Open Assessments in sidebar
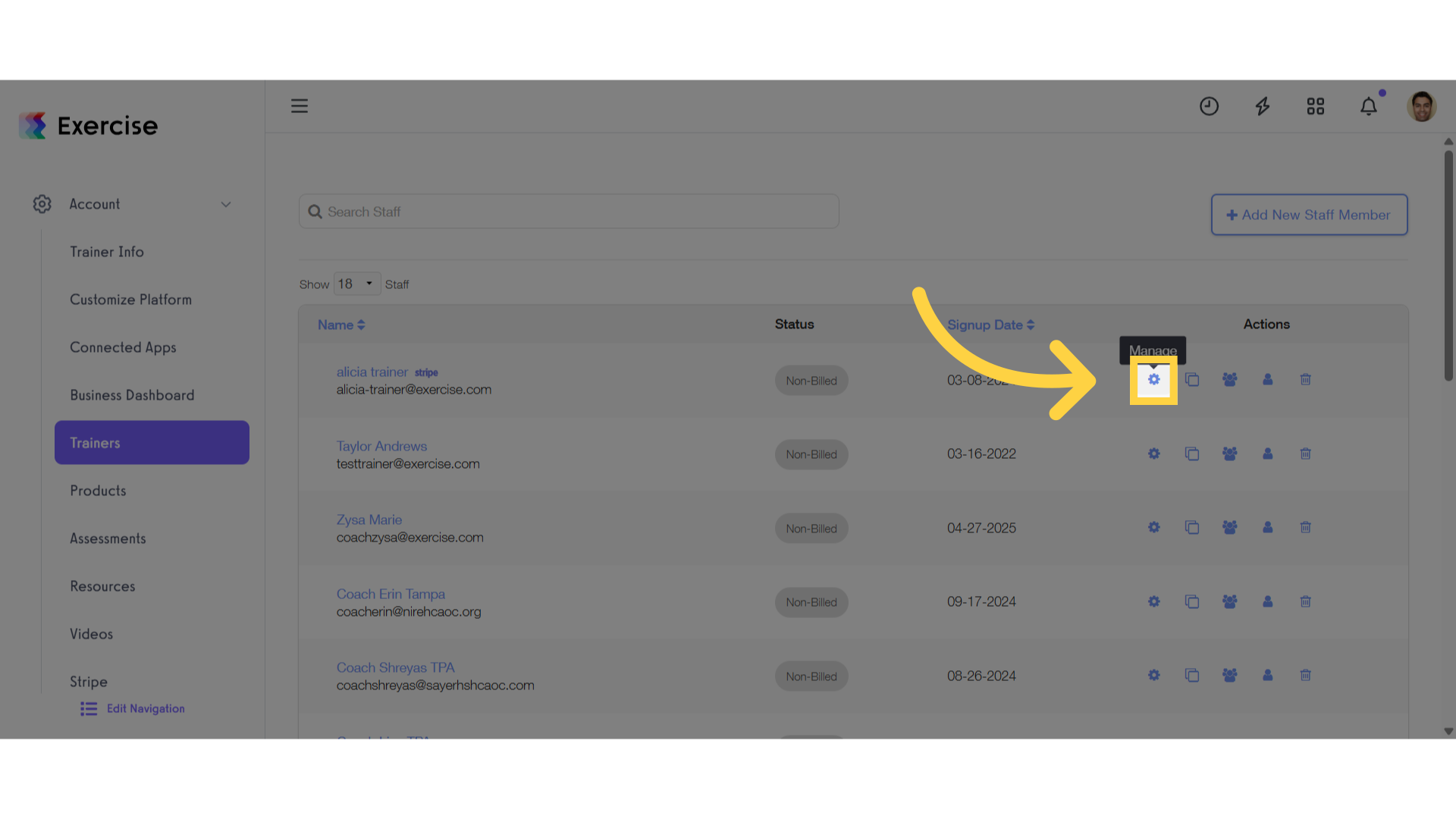 pos(108,538)
